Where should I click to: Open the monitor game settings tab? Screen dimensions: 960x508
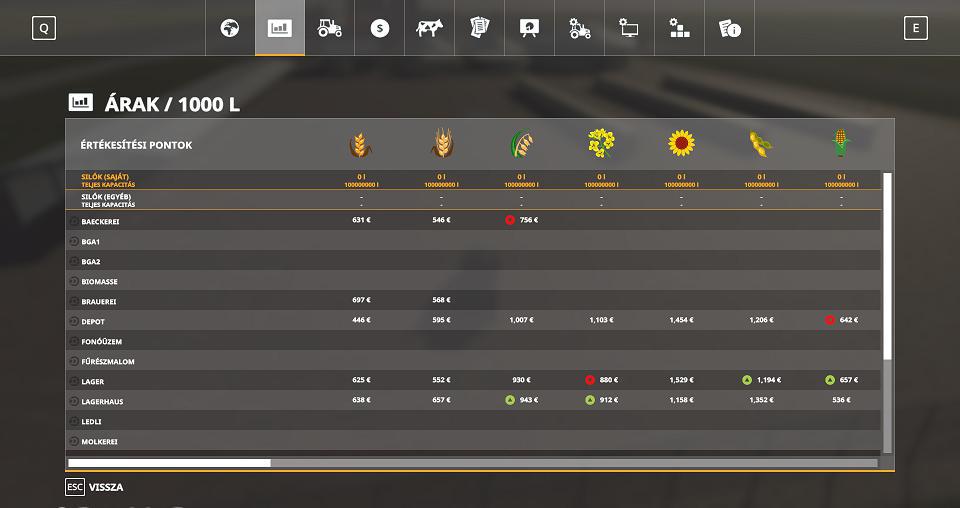tap(630, 28)
